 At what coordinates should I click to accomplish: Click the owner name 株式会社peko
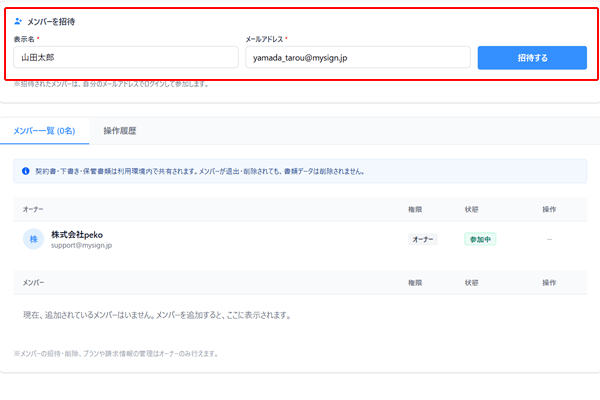pyautogui.click(x=77, y=235)
